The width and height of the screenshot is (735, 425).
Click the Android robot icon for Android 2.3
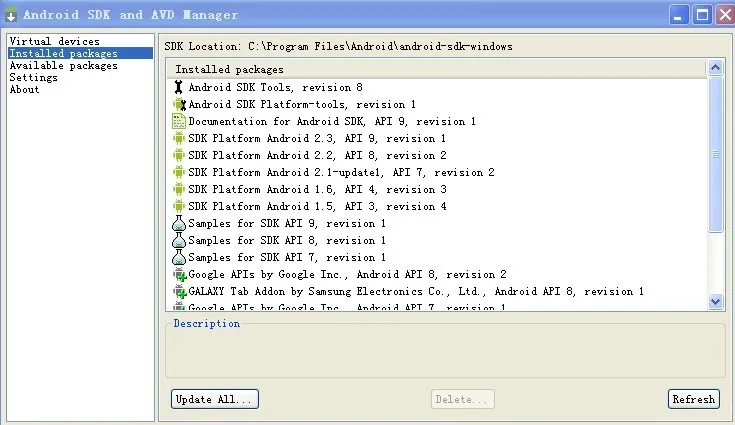click(179, 138)
